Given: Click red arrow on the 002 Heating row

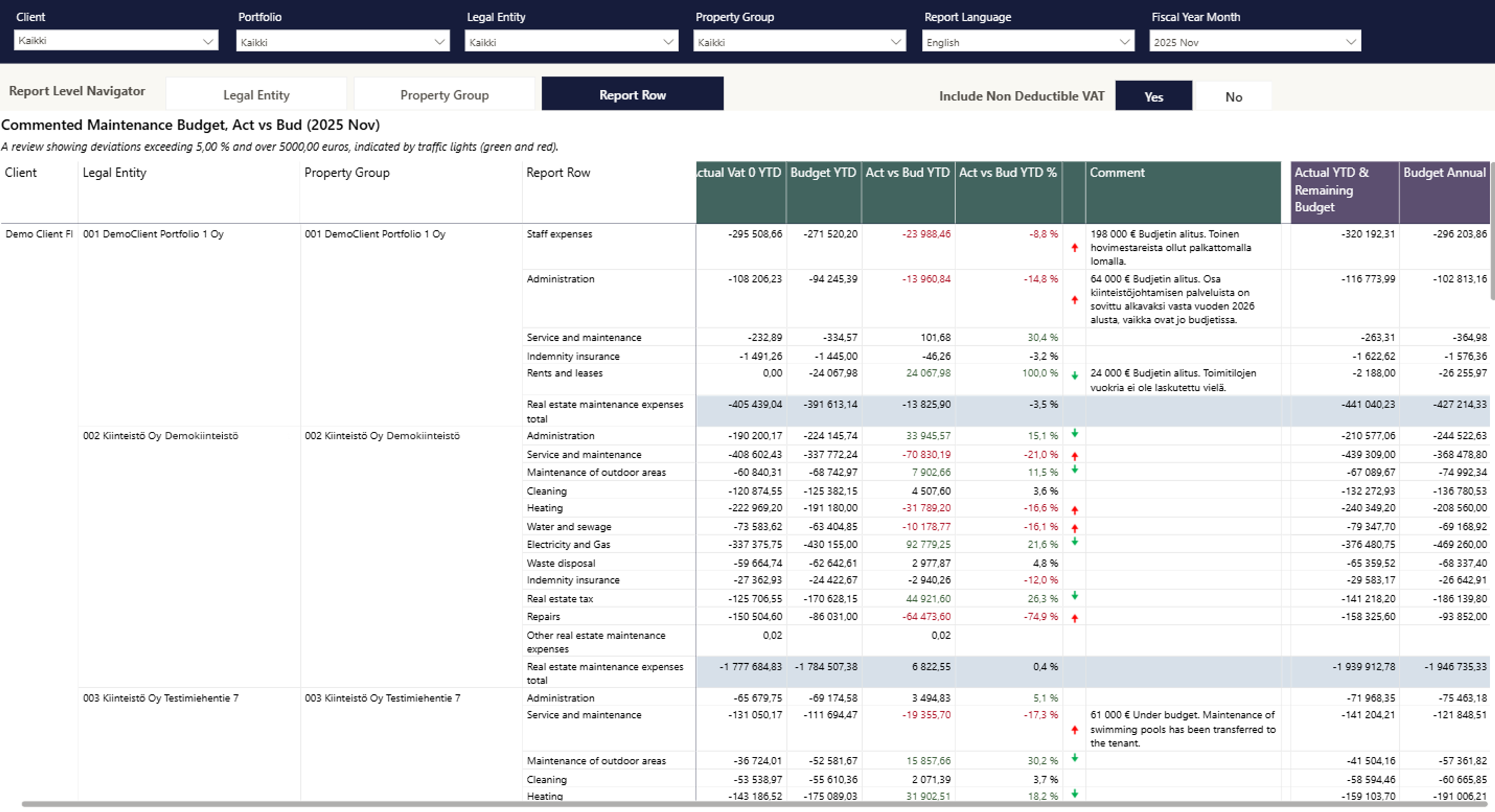Looking at the screenshot, I should pos(1074,510).
